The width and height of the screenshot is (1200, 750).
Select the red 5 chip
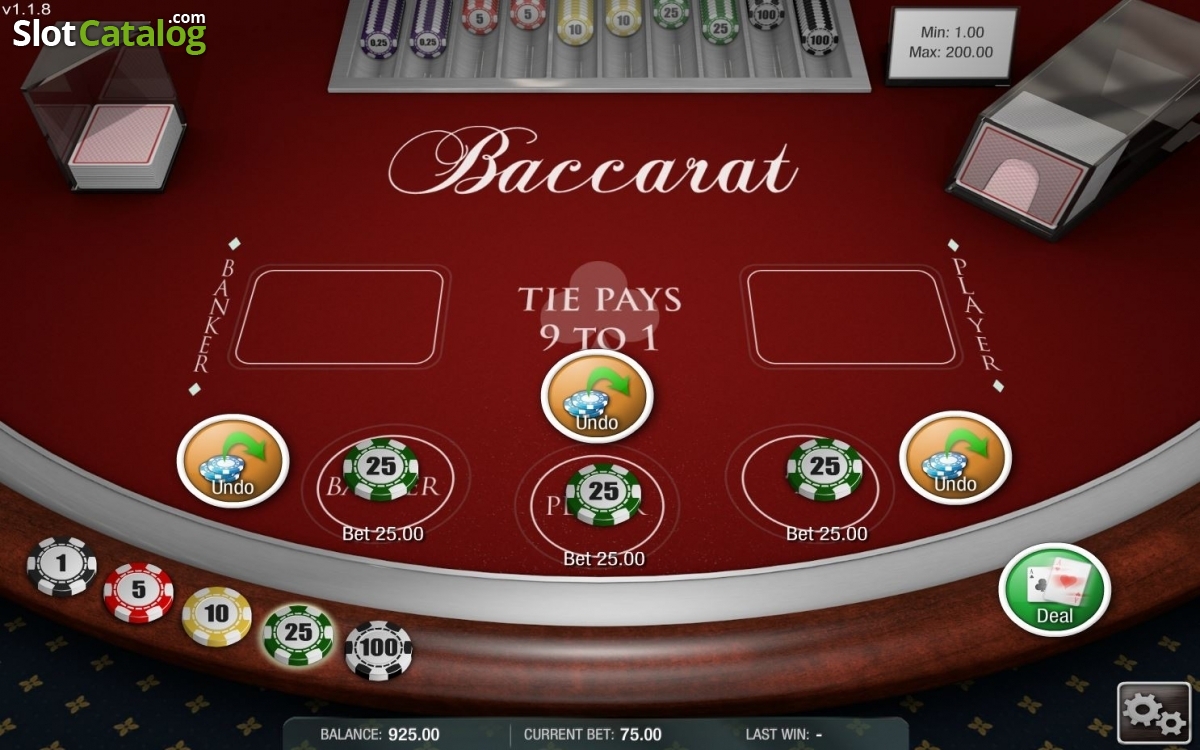(x=139, y=592)
